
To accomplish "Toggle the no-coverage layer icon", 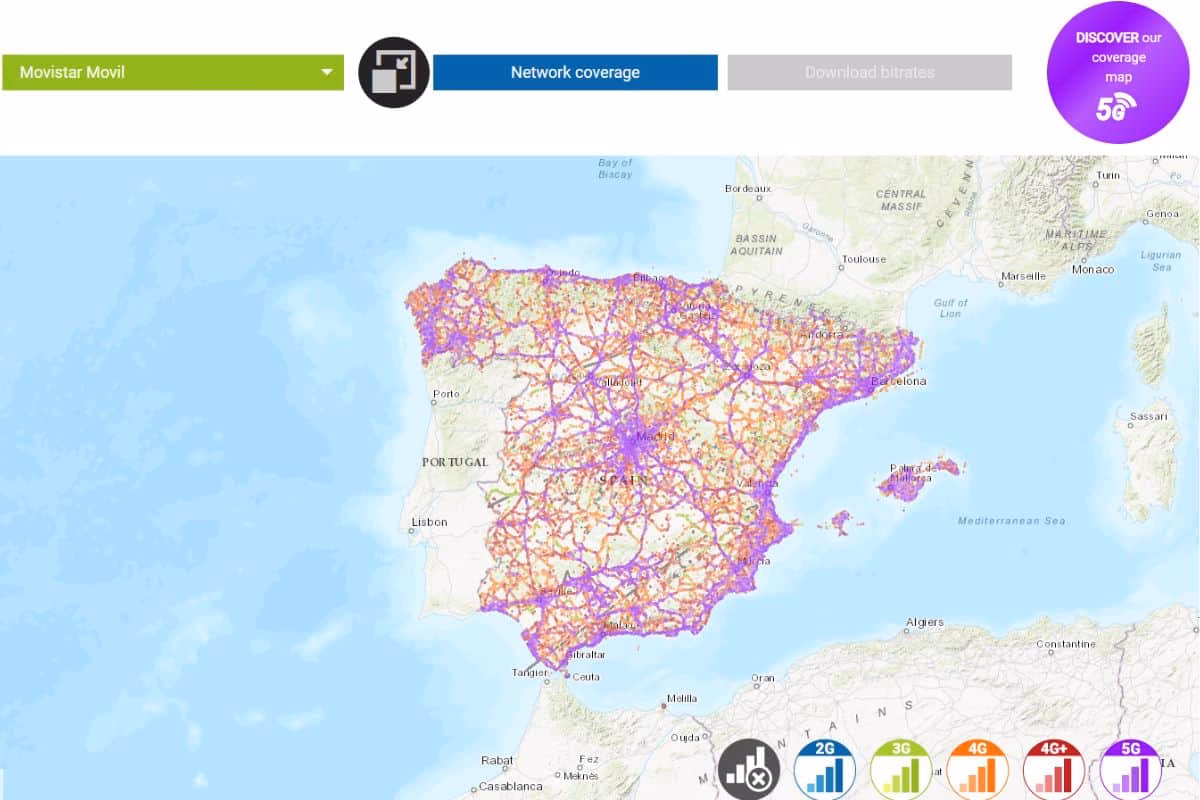I will point(748,772).
